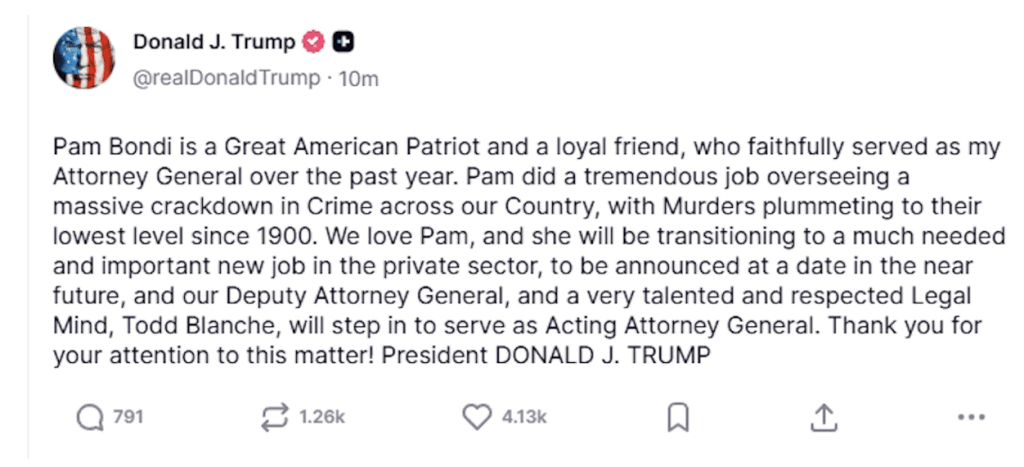The height and width of the screenshot is (467, 1024).
Task: Click the words "Pam Bondi" starting the post
Action: pyautogui.click(x=97, y=148)
